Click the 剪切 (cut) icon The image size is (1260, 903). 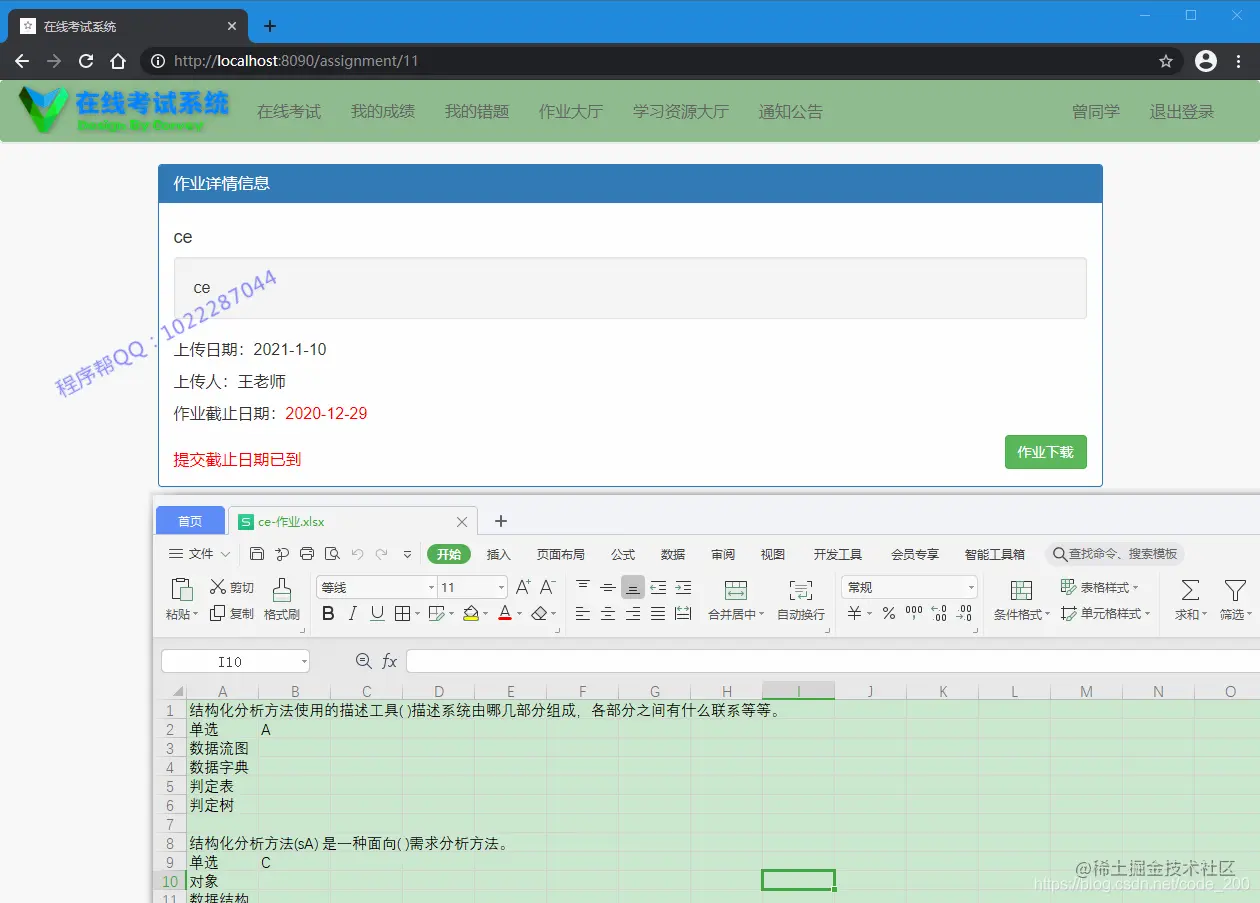tap(229, 589)
